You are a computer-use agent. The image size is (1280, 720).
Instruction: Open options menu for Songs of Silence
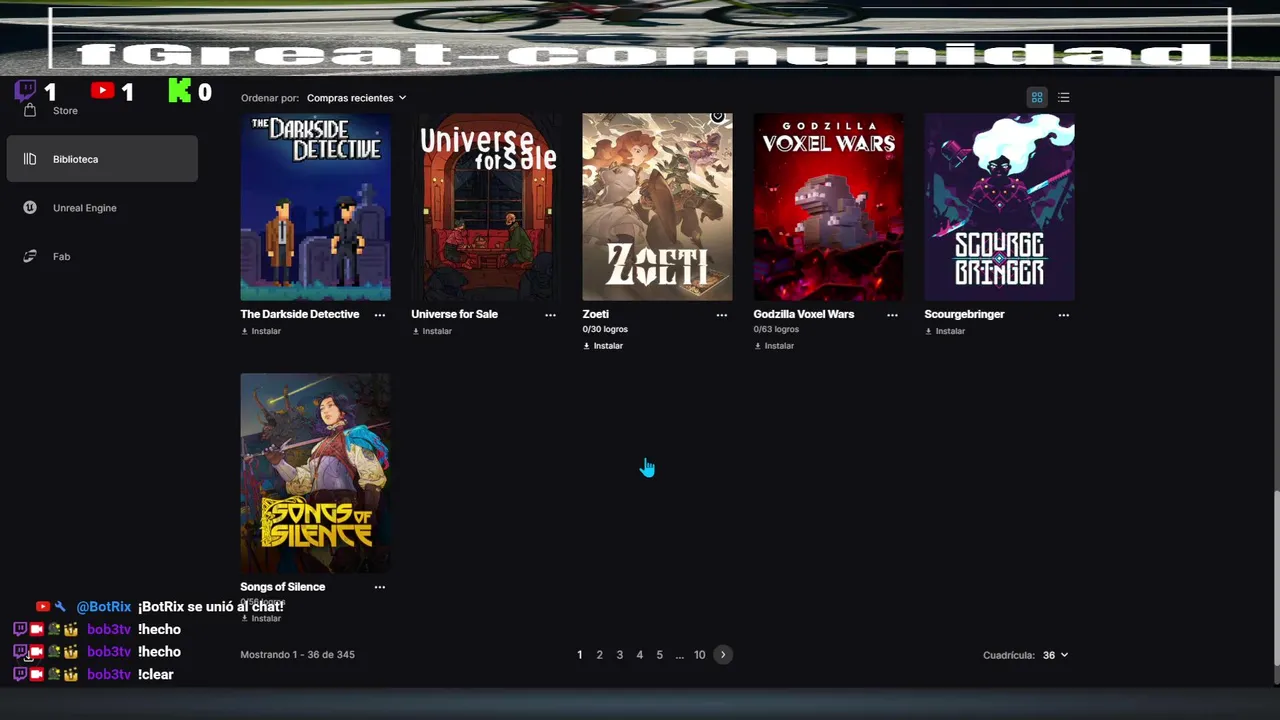[x=380, y=588]
